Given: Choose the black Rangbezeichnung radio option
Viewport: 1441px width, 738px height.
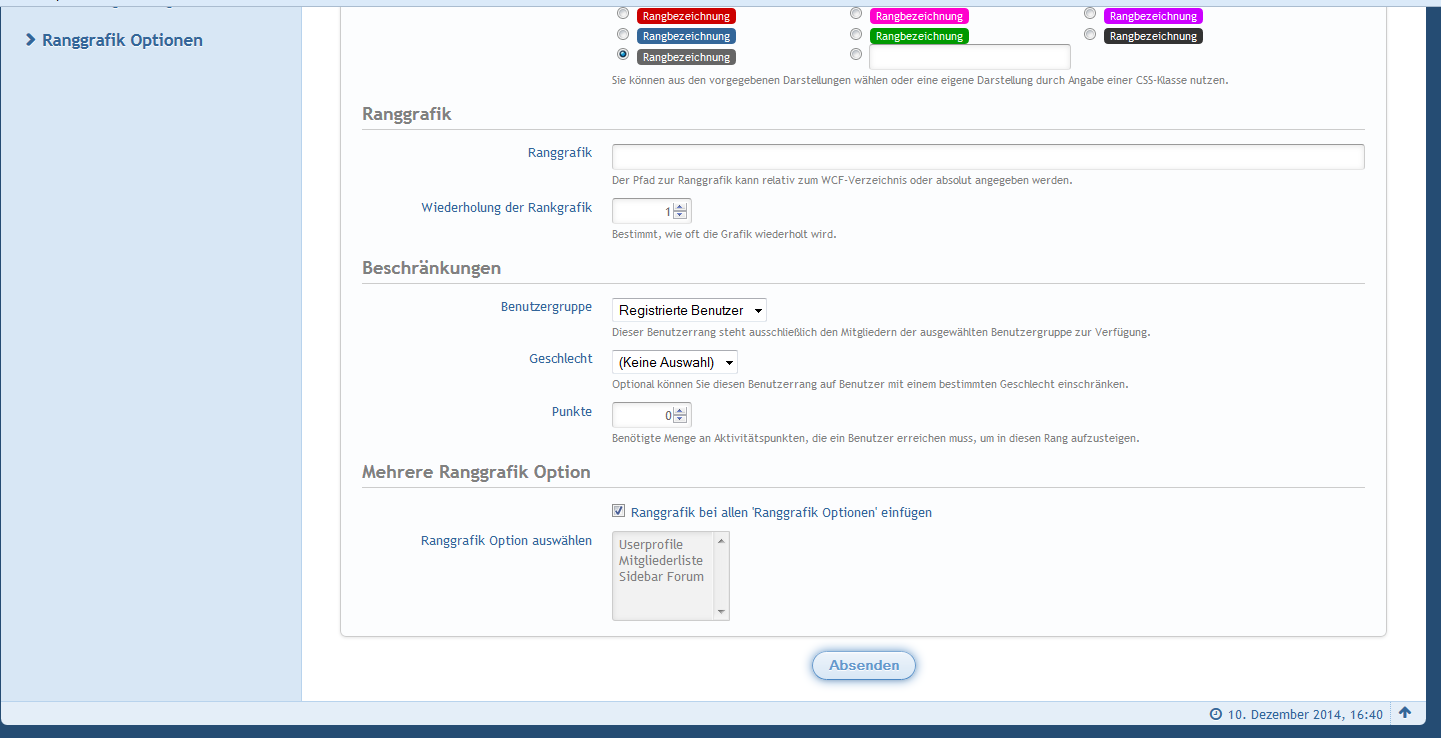Looking at the screenshot, I should pos(1090,34).
